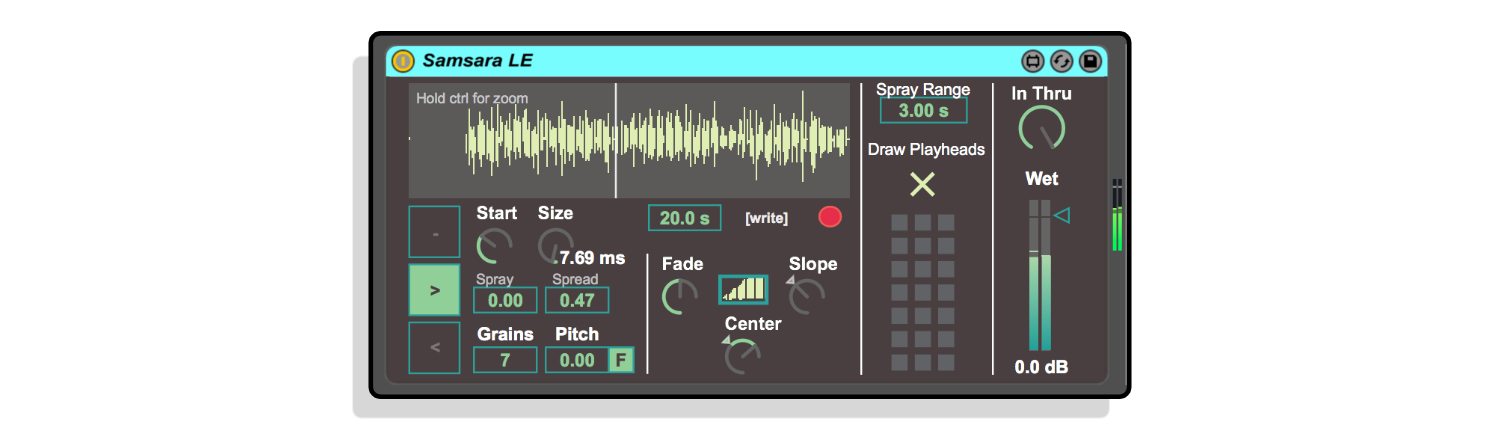Viewport: 1500px width, 430px height.
Task: Click the dash button above forward
Action: click(434, 232)
